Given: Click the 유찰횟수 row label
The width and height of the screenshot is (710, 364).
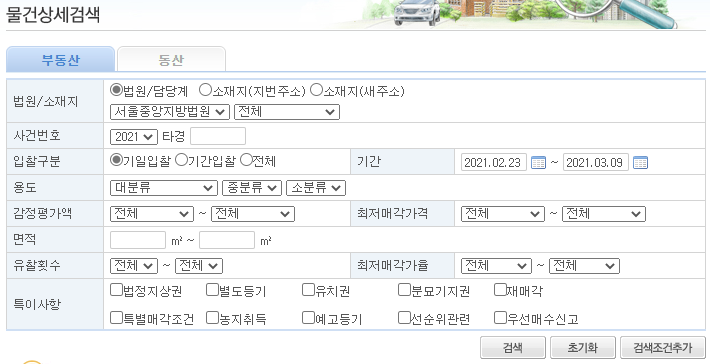Looking at the screenshot, I should coord(37,265).
